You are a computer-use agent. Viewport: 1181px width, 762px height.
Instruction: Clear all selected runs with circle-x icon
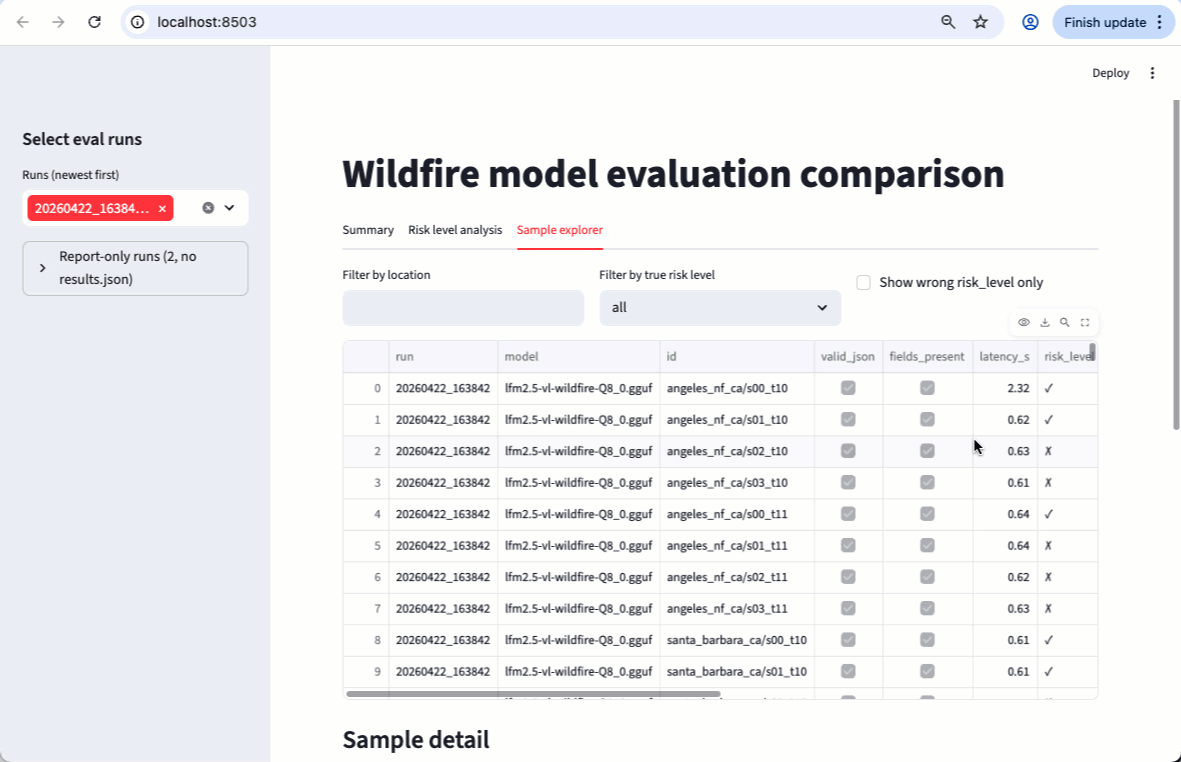coord(207,207)
